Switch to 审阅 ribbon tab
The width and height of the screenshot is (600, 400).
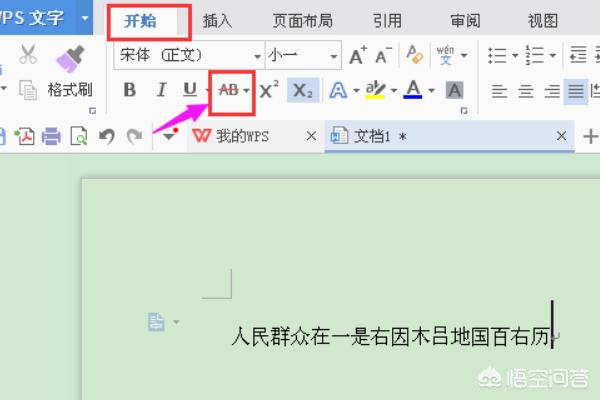tap(465, 21)
